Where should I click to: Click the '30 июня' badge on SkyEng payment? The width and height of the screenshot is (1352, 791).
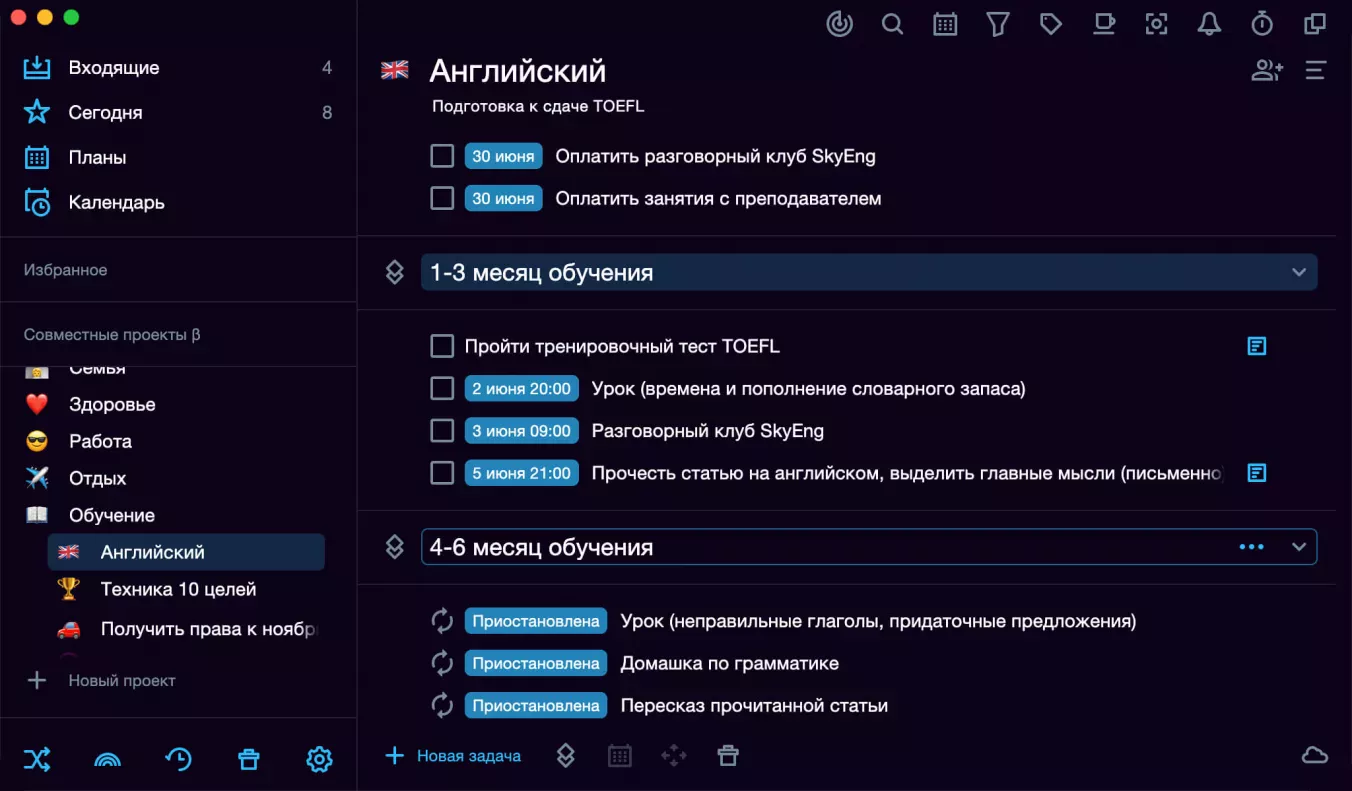click(x=503, y=156)
